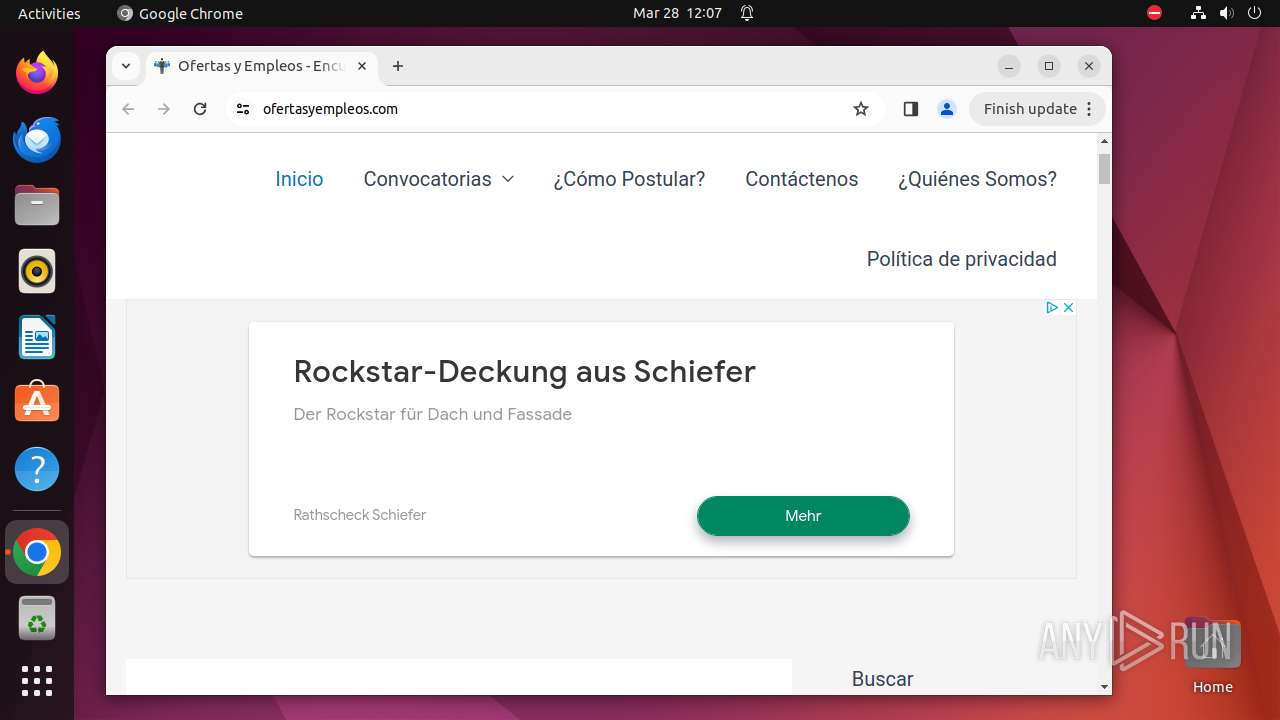
Task: Click the scrollbar down arrow
Action: [x=1104, y=687]
